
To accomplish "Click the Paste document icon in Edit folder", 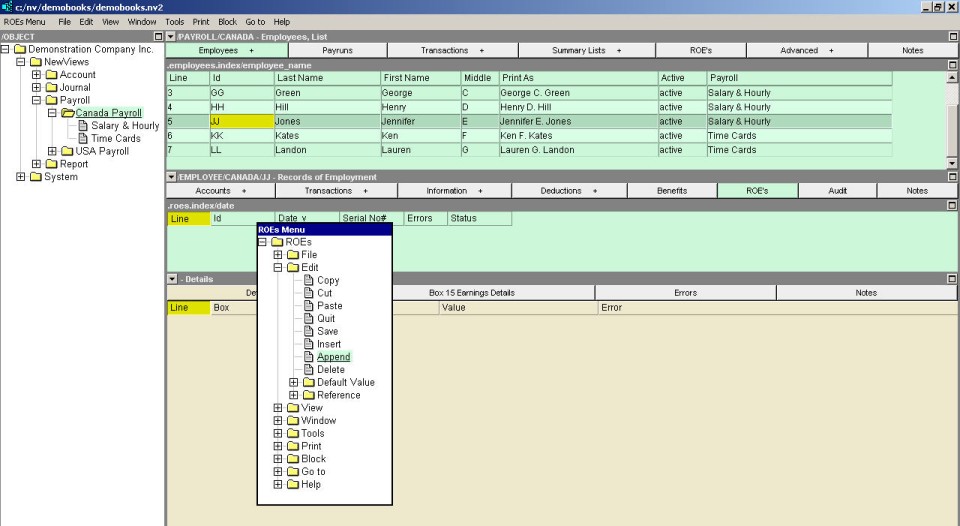I will coord(309,306).
